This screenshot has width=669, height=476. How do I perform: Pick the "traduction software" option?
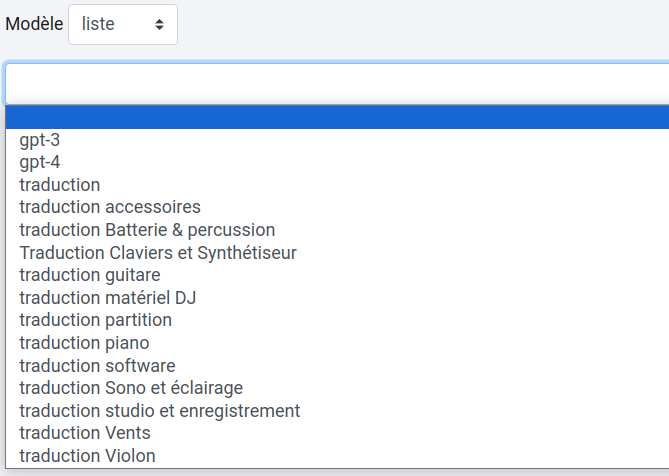[x=97, y=365]
